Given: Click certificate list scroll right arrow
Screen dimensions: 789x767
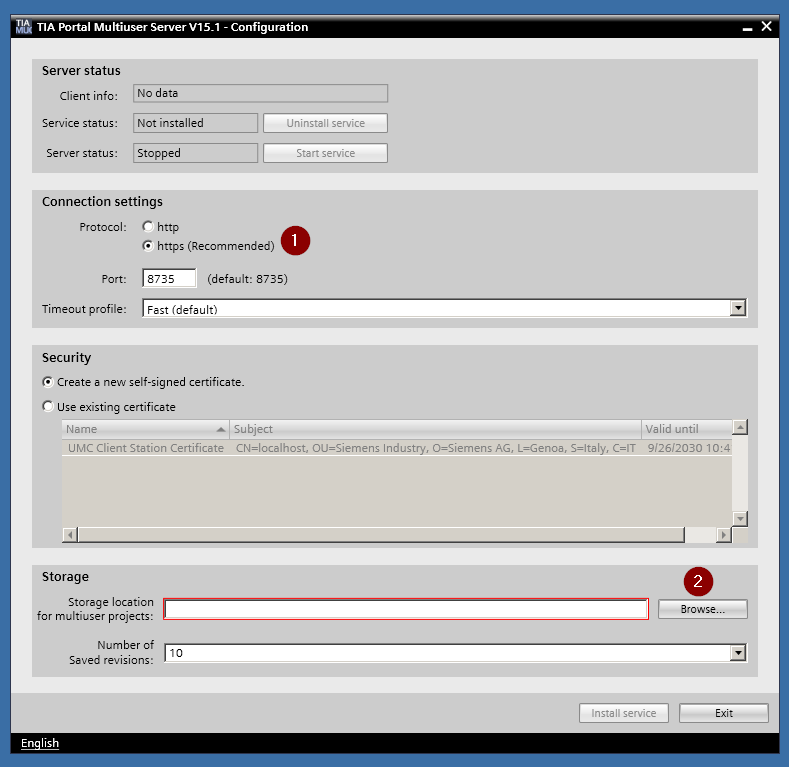Looking at the screenshot, I should point(724,534).
